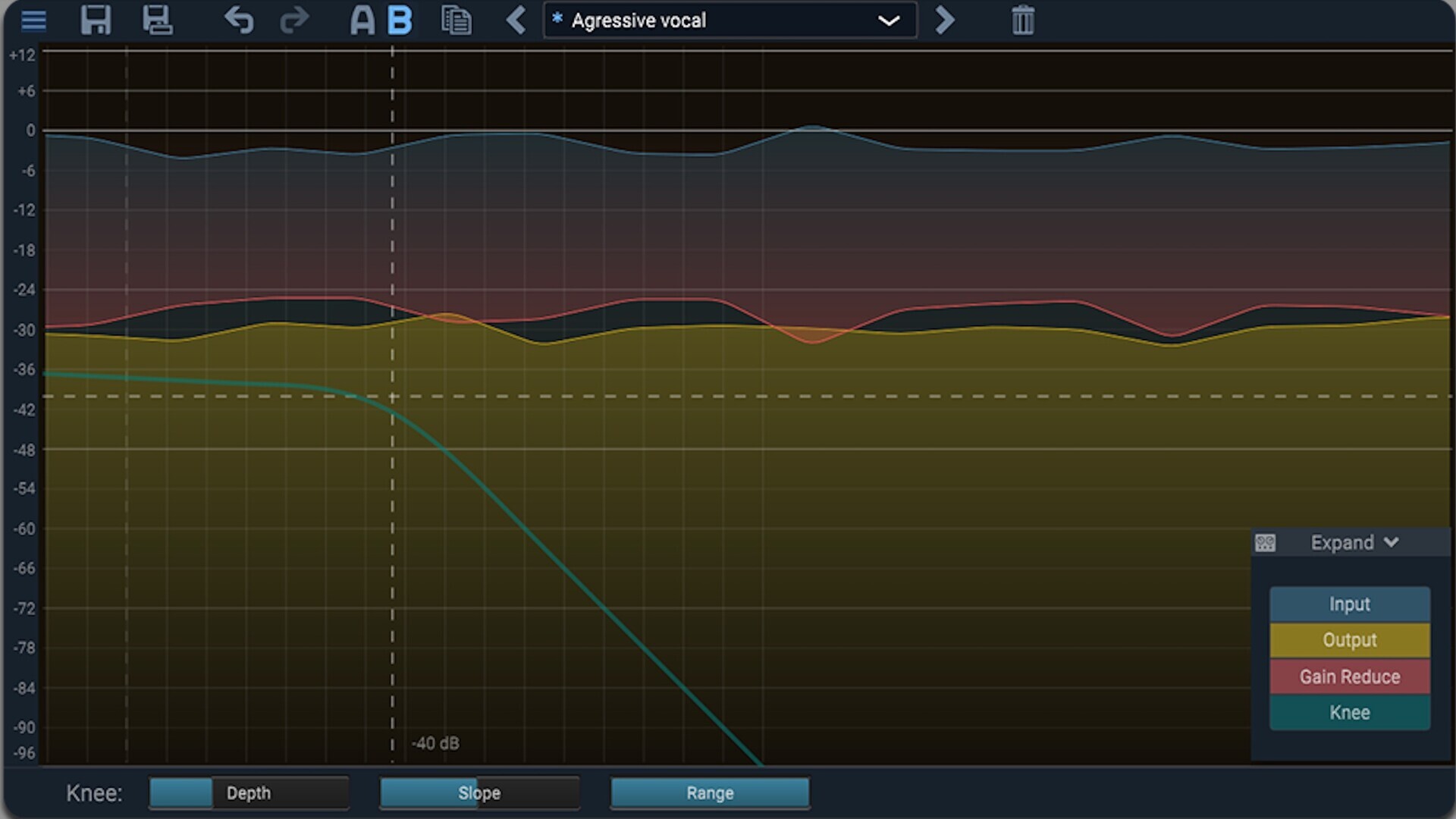Redo the last undone change
The height and width of the screenshot is (819, 1456).
point(294,20)
